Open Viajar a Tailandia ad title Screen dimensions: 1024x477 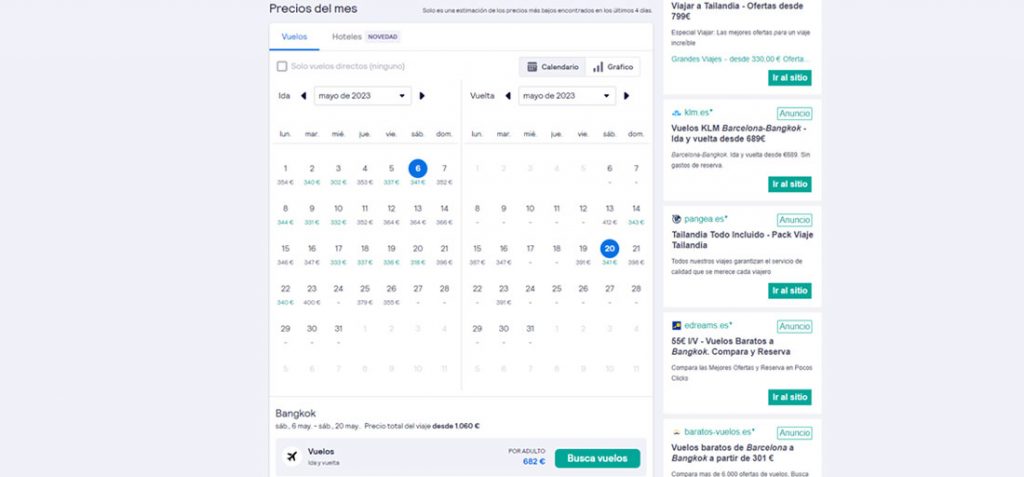(x=737, y=11)
